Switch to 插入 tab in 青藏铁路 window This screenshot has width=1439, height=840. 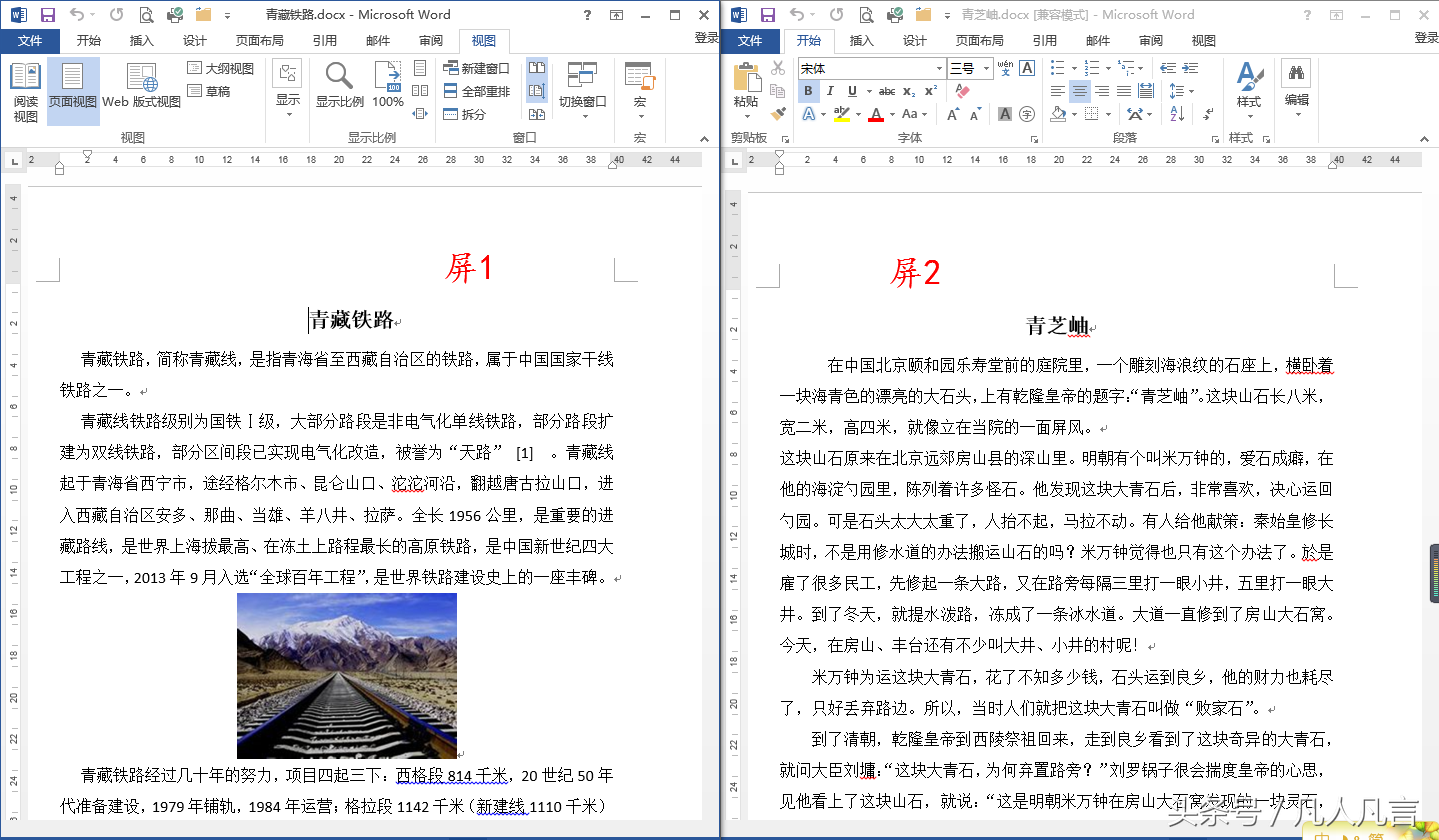142,41
